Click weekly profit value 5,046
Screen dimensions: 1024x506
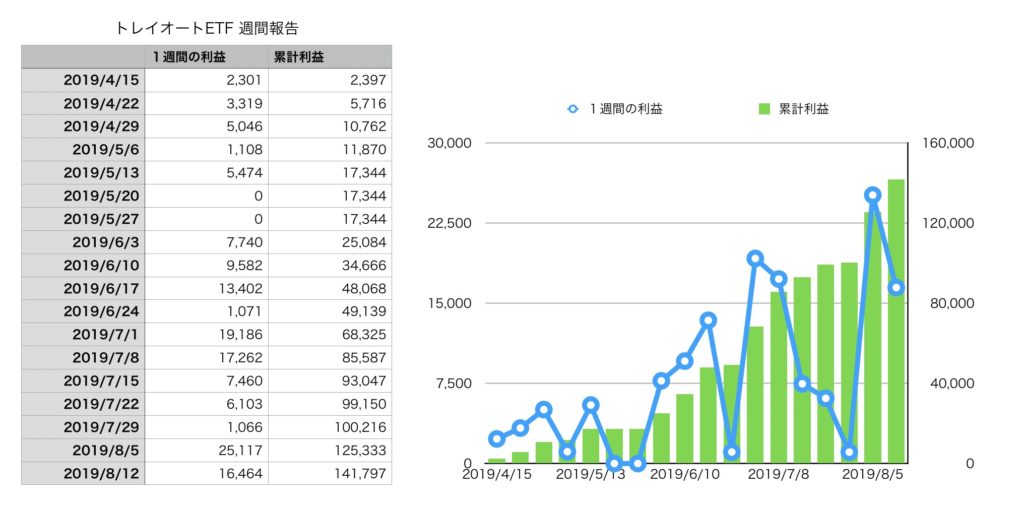pyautogui.click(x=247, y=127)
